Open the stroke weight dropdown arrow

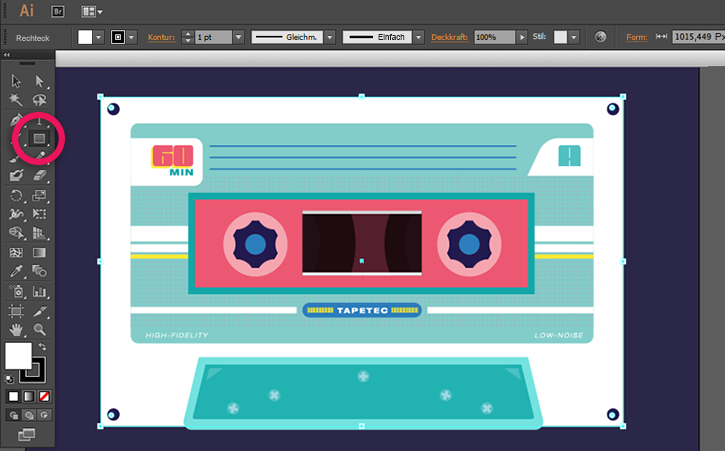click(x=239, y=37)
